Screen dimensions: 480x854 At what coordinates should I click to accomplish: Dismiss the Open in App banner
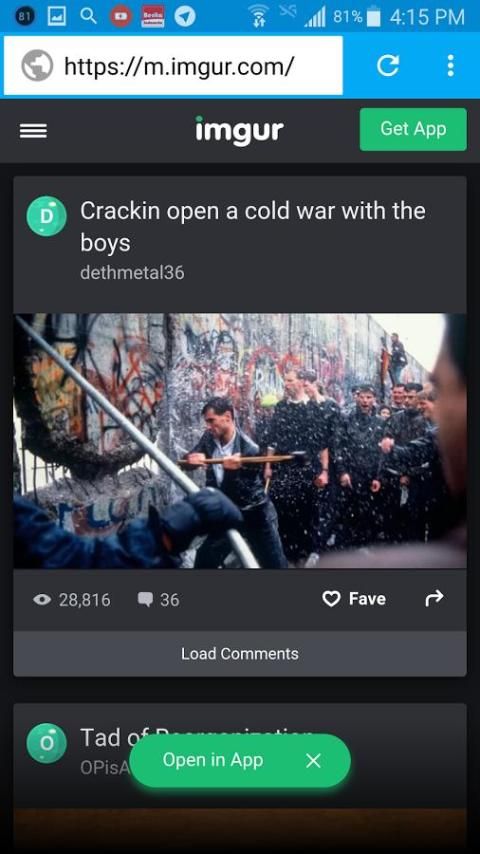313,761
